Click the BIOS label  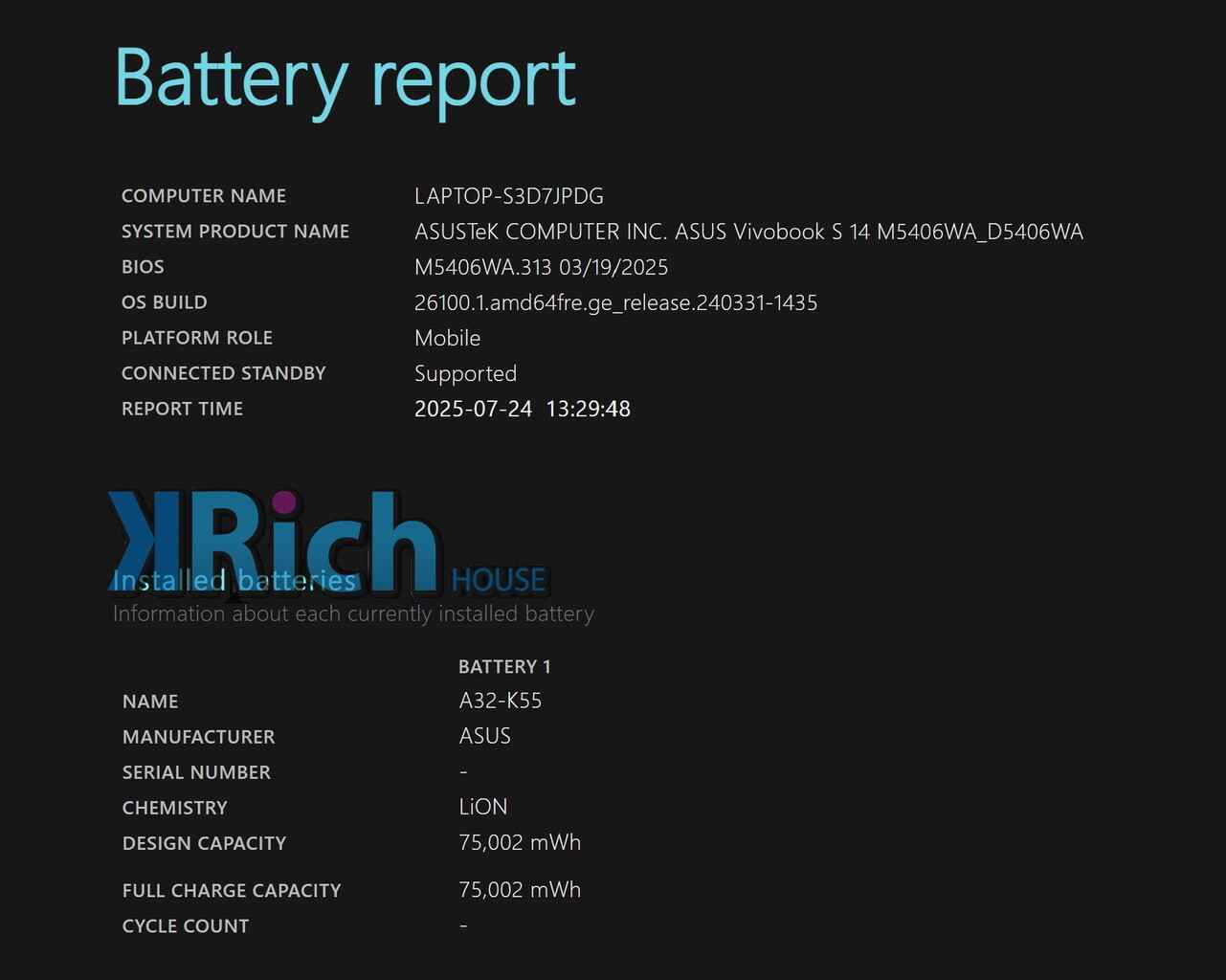pos(143,267)
